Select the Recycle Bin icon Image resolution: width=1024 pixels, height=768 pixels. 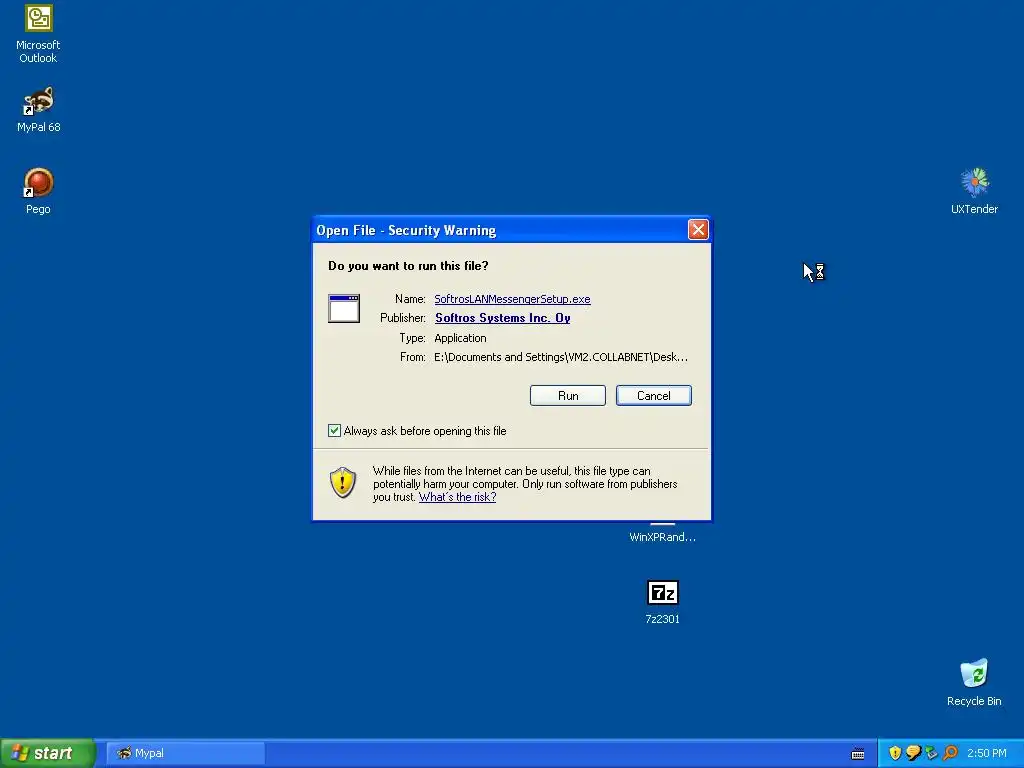pyautogui.click(x=974, y=682)
